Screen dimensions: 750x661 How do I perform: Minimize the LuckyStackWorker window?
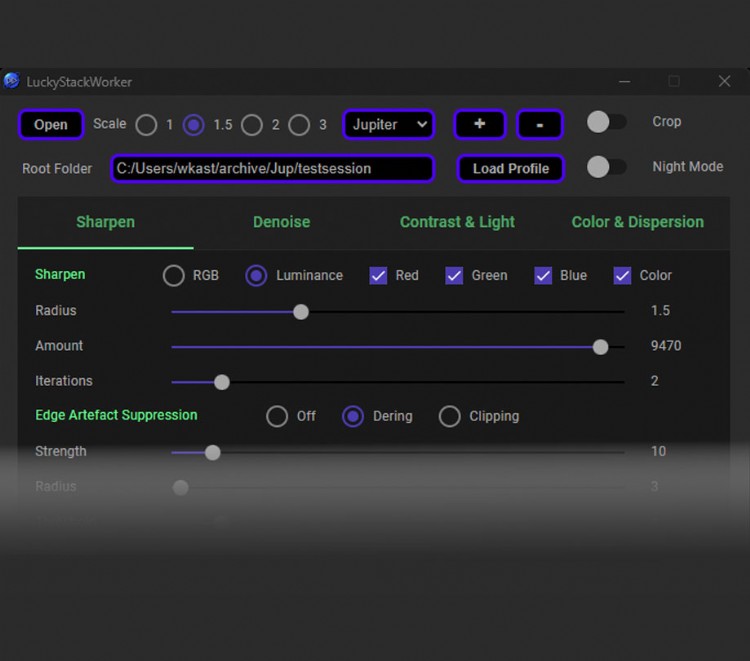pyautogui.click(x=624, y=81)
